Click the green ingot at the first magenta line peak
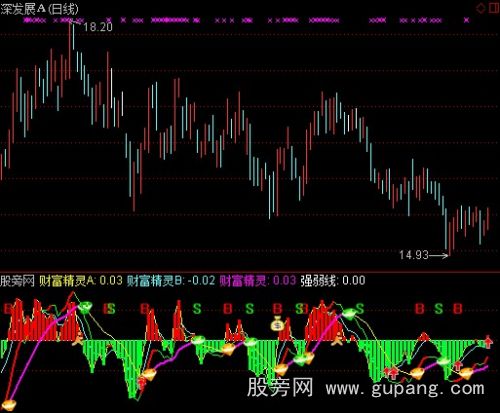This screenshot has width=500, height=413. pyautogui.click(x=86, y=307)
